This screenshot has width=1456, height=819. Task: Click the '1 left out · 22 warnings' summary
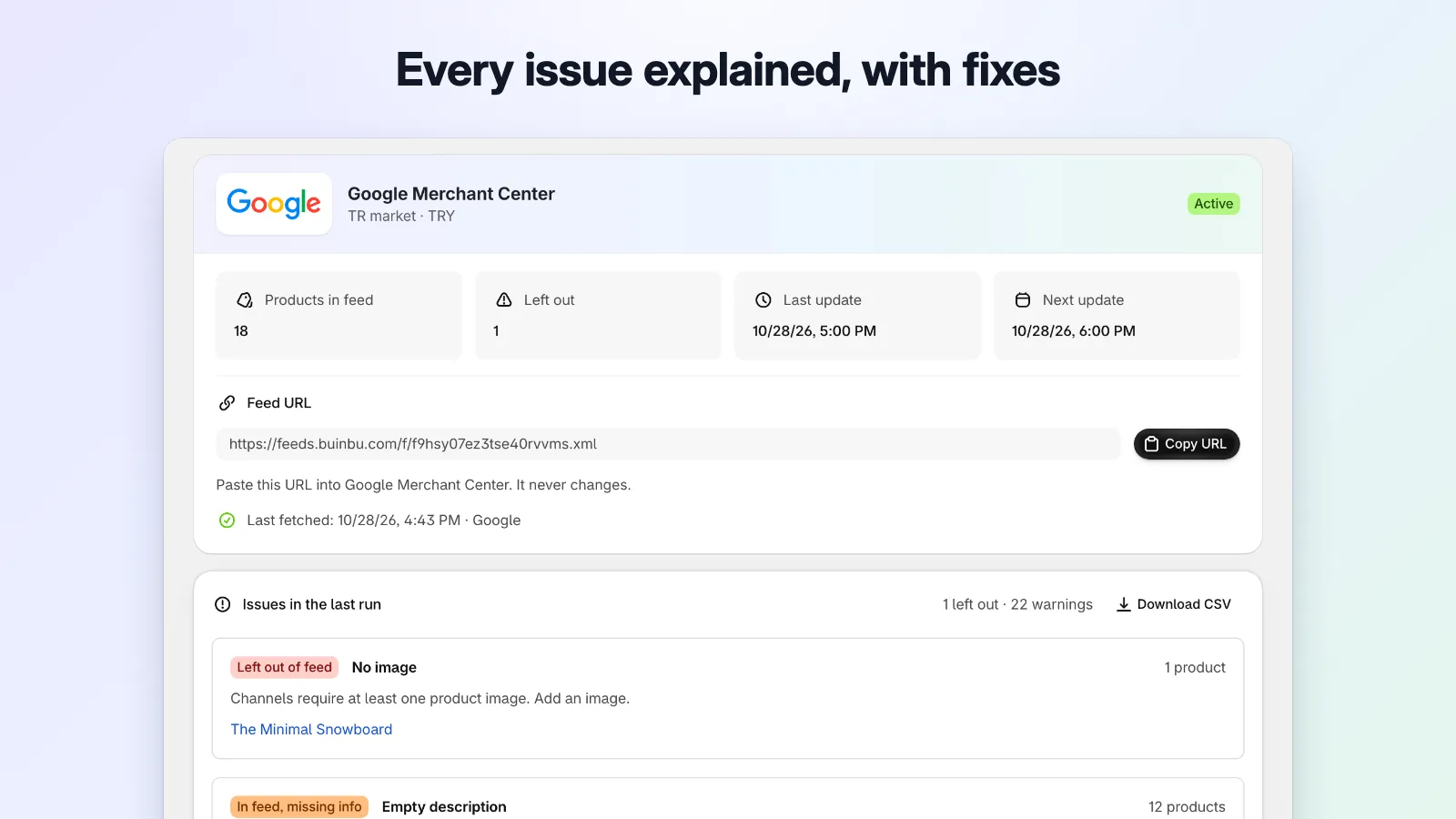[x=1017, y=604]
